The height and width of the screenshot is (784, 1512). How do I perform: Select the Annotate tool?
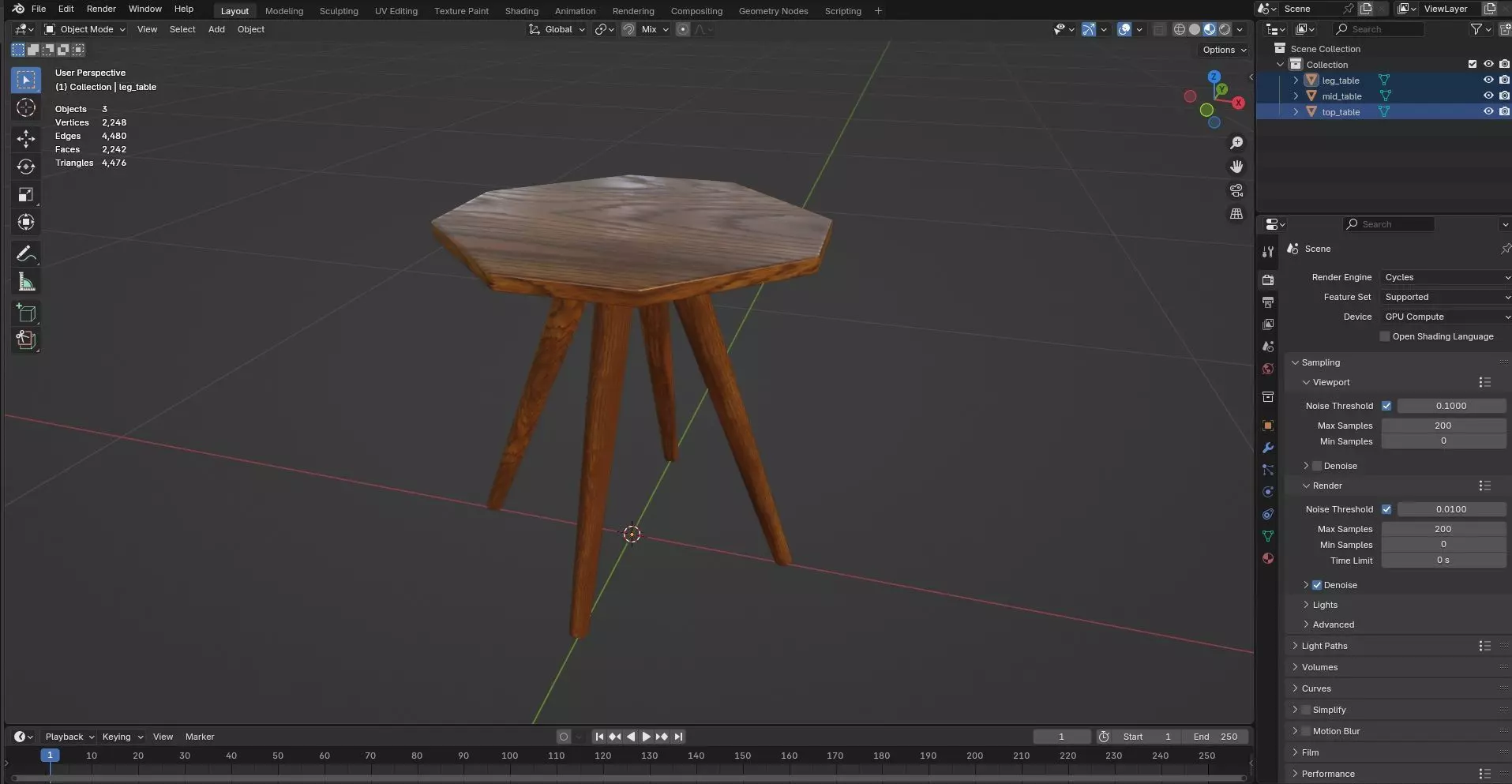click(26, 254)
